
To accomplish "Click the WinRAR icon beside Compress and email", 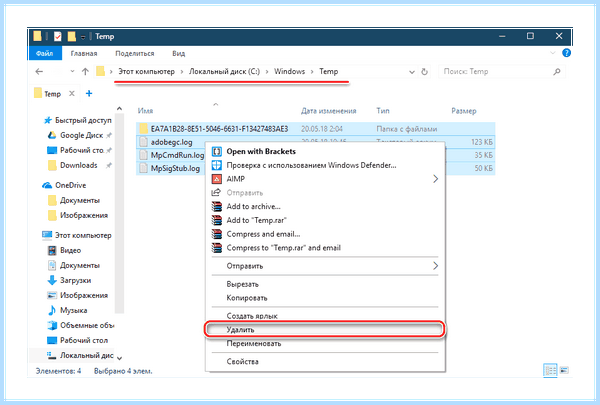I will (x=217, y=234).
